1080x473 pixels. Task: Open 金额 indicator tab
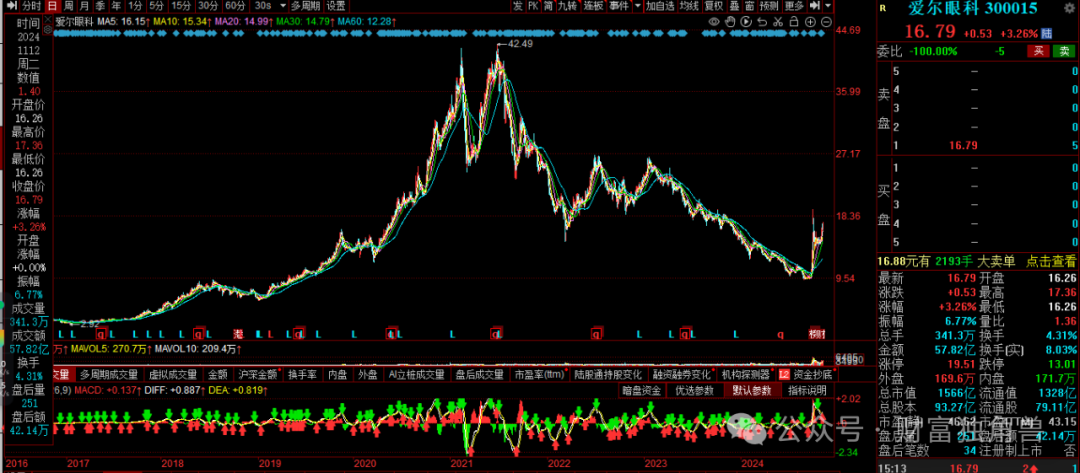218,375
